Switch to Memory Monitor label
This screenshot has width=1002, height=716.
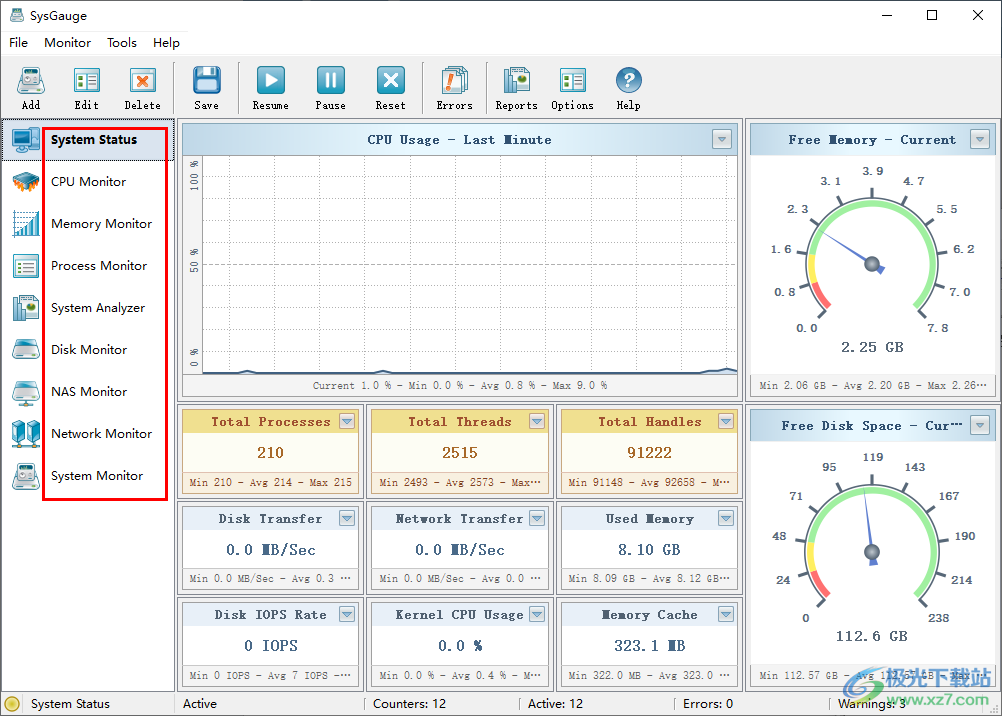pyautogui.click(x=102, y=224)
